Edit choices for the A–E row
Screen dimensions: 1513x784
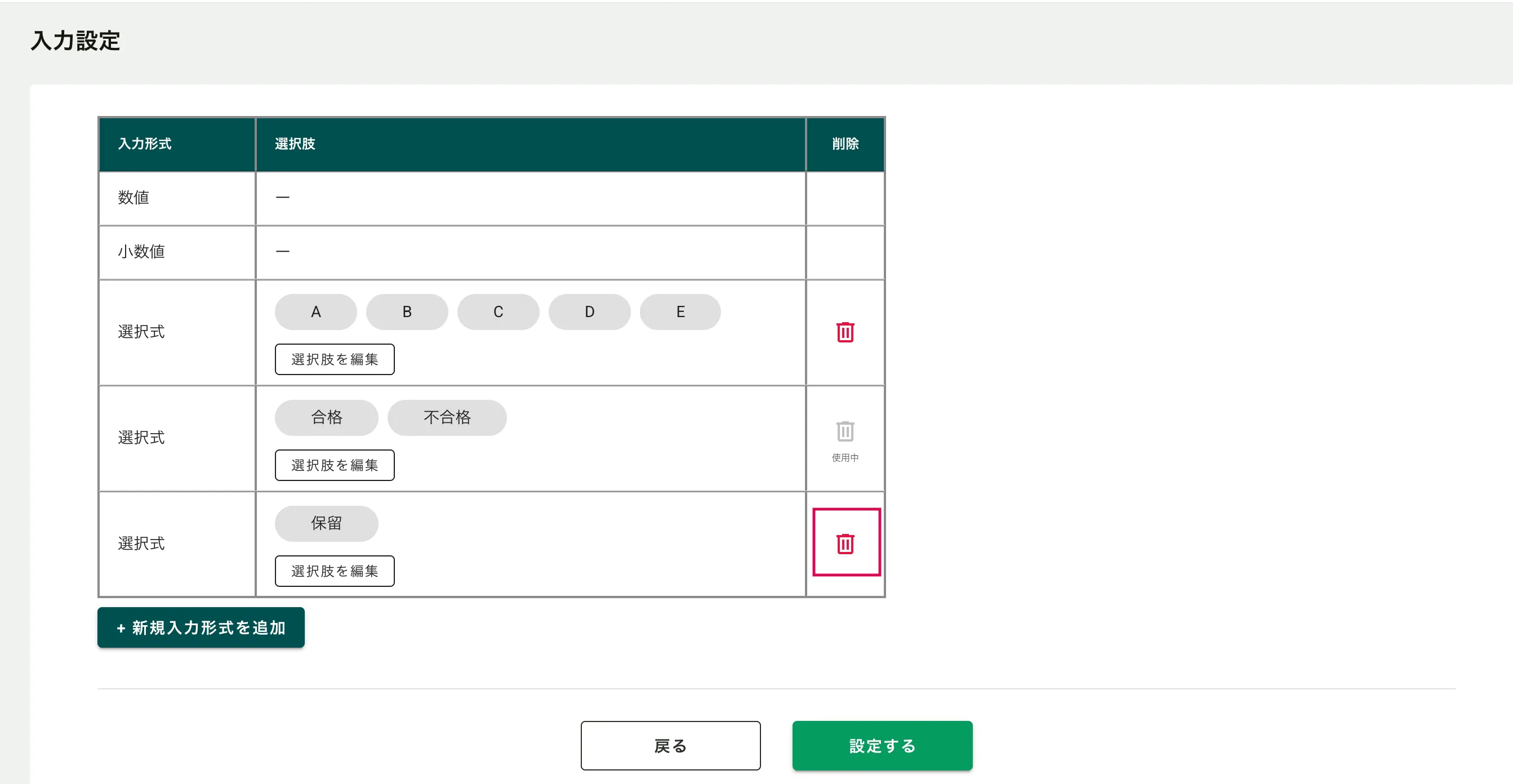pyautogui.click(x=334, y=359)
